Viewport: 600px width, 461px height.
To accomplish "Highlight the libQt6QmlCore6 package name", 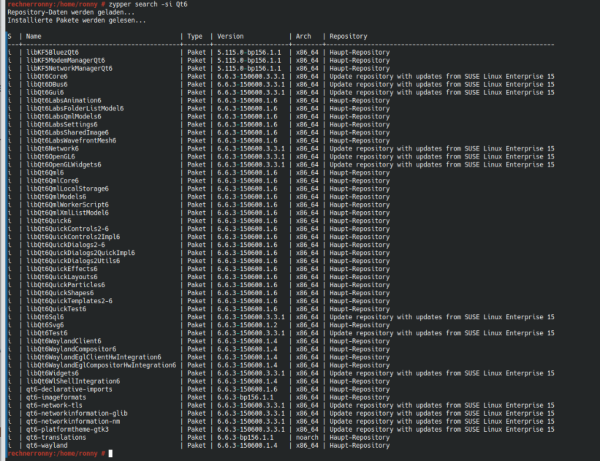I will click(x=52, y=181).
